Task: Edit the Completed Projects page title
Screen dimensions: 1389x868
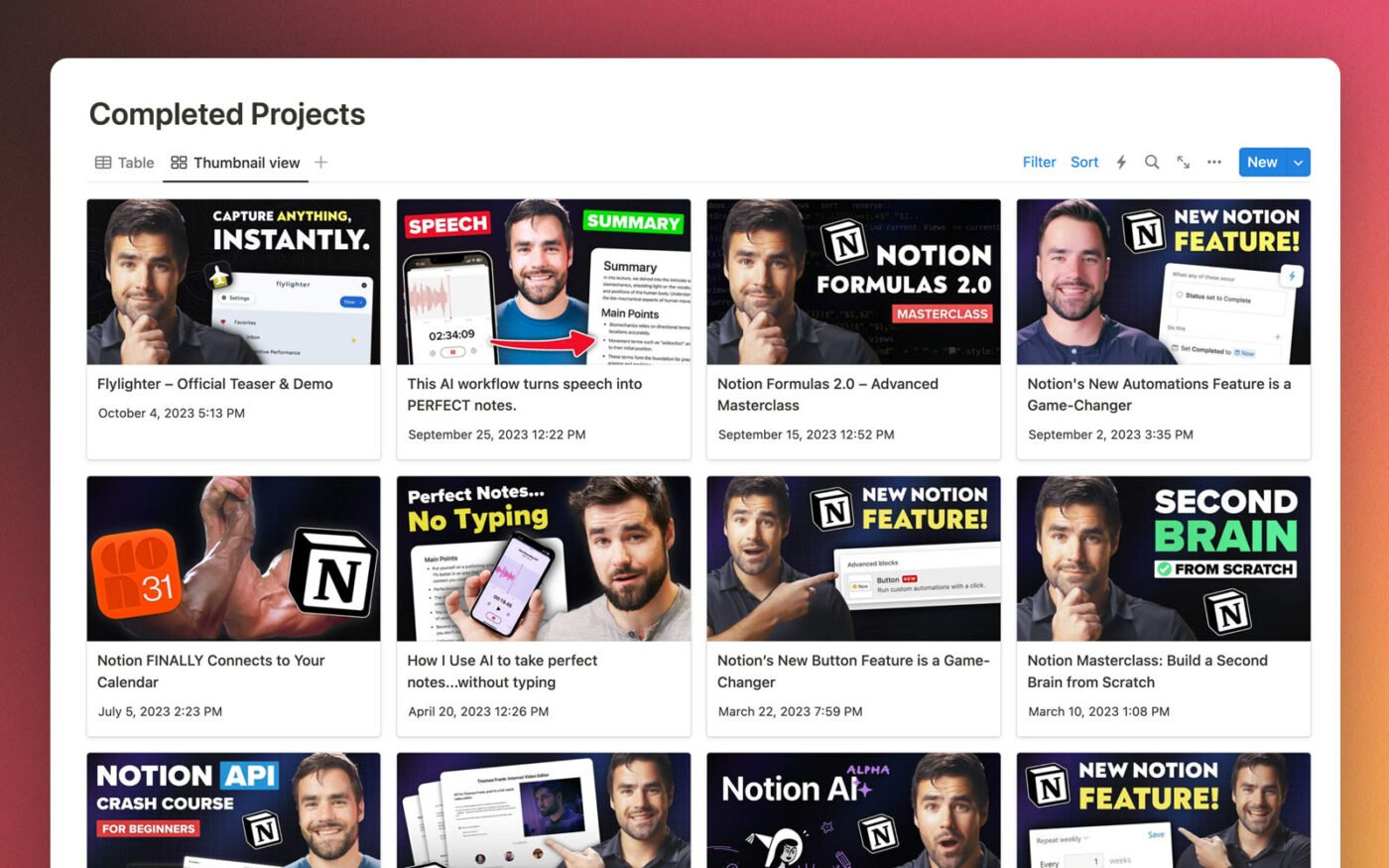Action: tap(227, 114)
